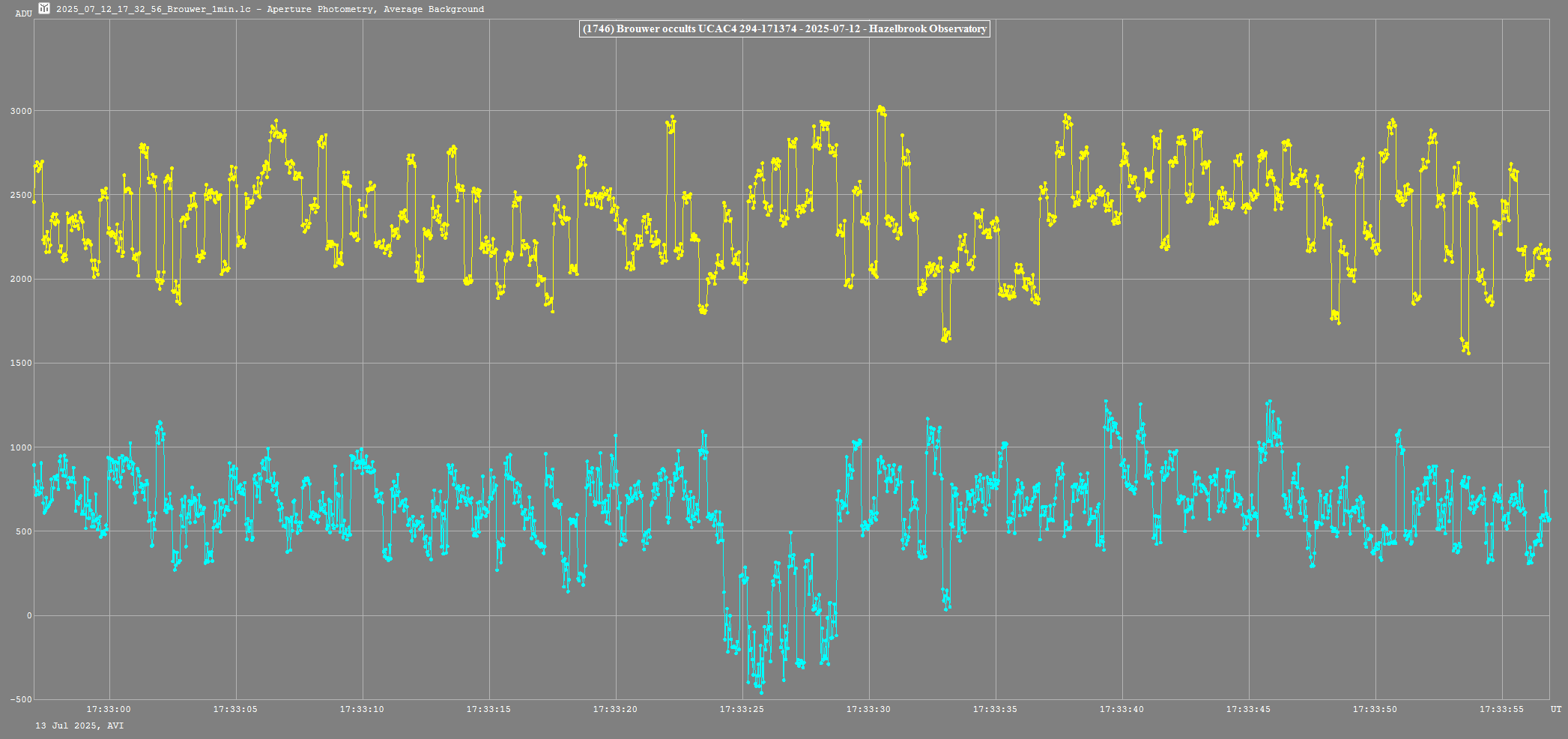
Task: Select the 17:33:00 time axis tick label
Action: [x=109, y=709]
